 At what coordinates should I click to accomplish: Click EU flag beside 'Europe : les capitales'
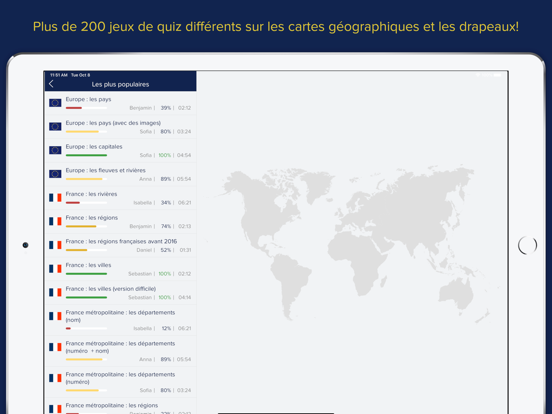(x=55, y=150)
